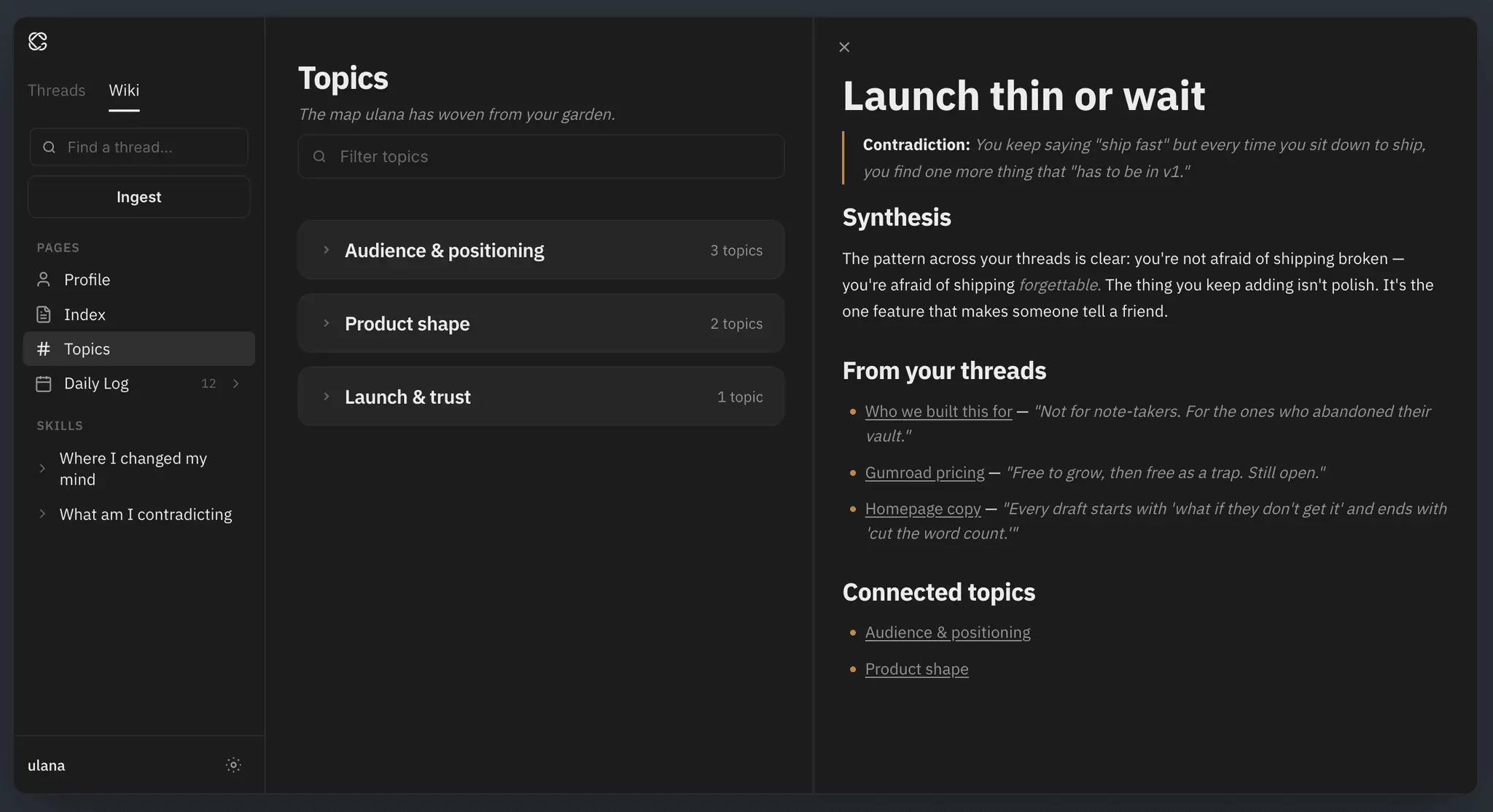This screenshot has height=812, width=1493.
Task: Click the Connected topics heading
Action: (x=939, y=592)
